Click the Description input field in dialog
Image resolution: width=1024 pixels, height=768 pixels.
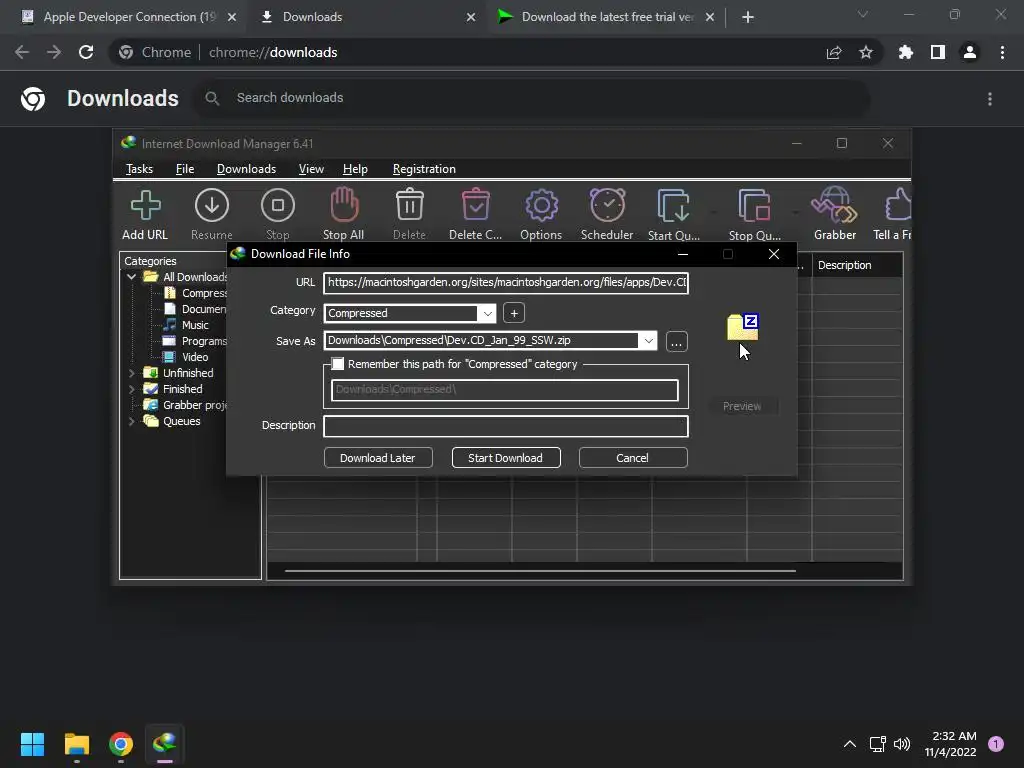pos(506,426)
